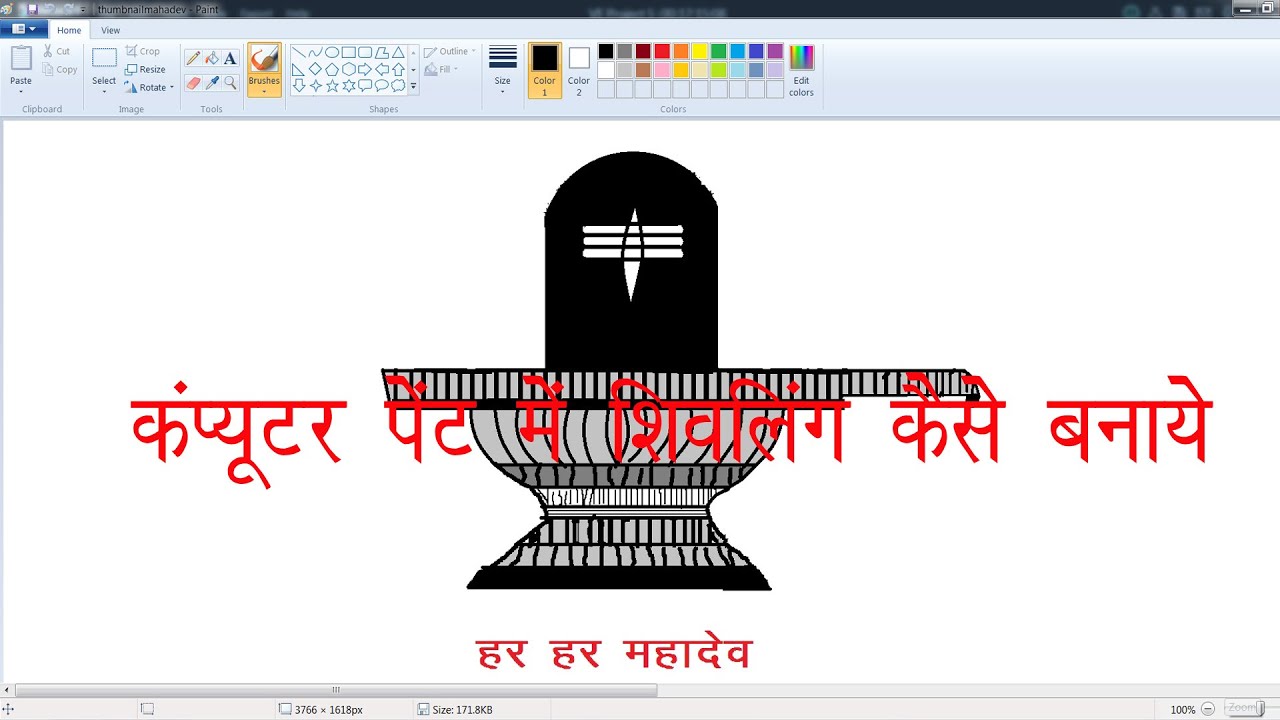
Task: Select the Color picker eyedropper tool
Action: pyautogui.click(x=212, y=83)
